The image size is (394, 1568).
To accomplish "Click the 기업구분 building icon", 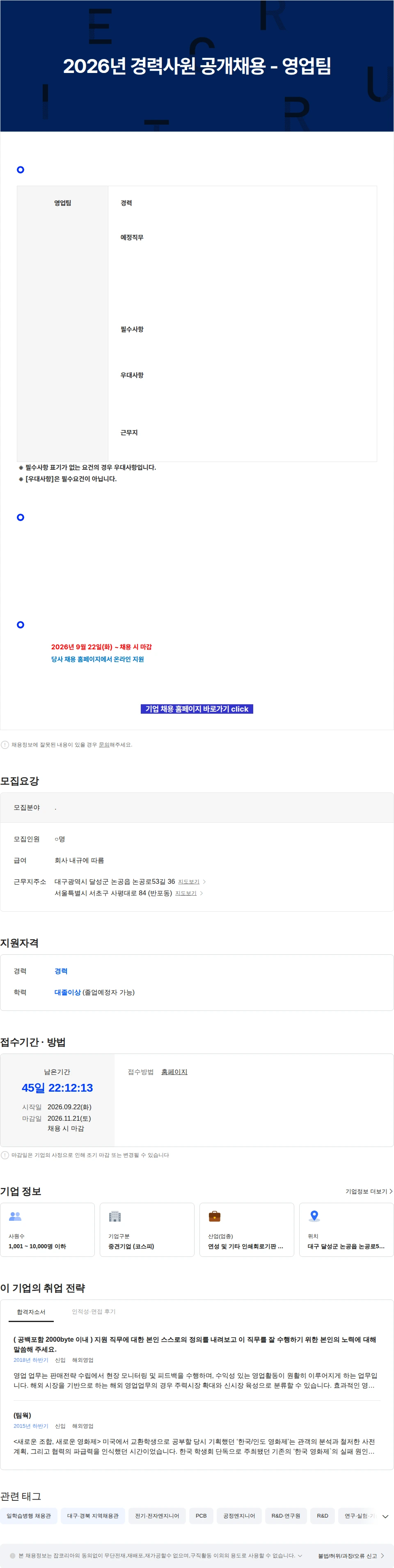I will [115, 1215].
